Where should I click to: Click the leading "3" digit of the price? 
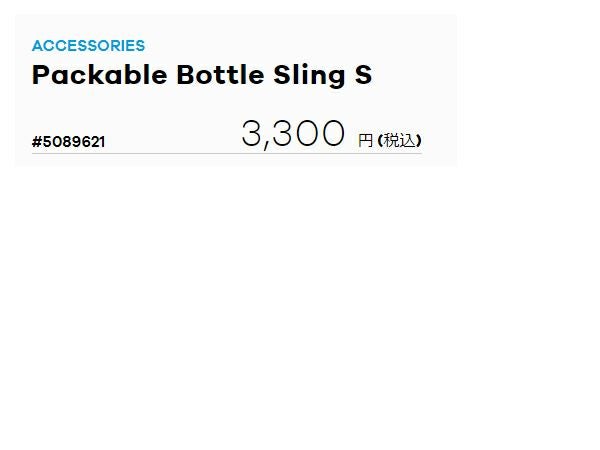(x=252, y=134)
